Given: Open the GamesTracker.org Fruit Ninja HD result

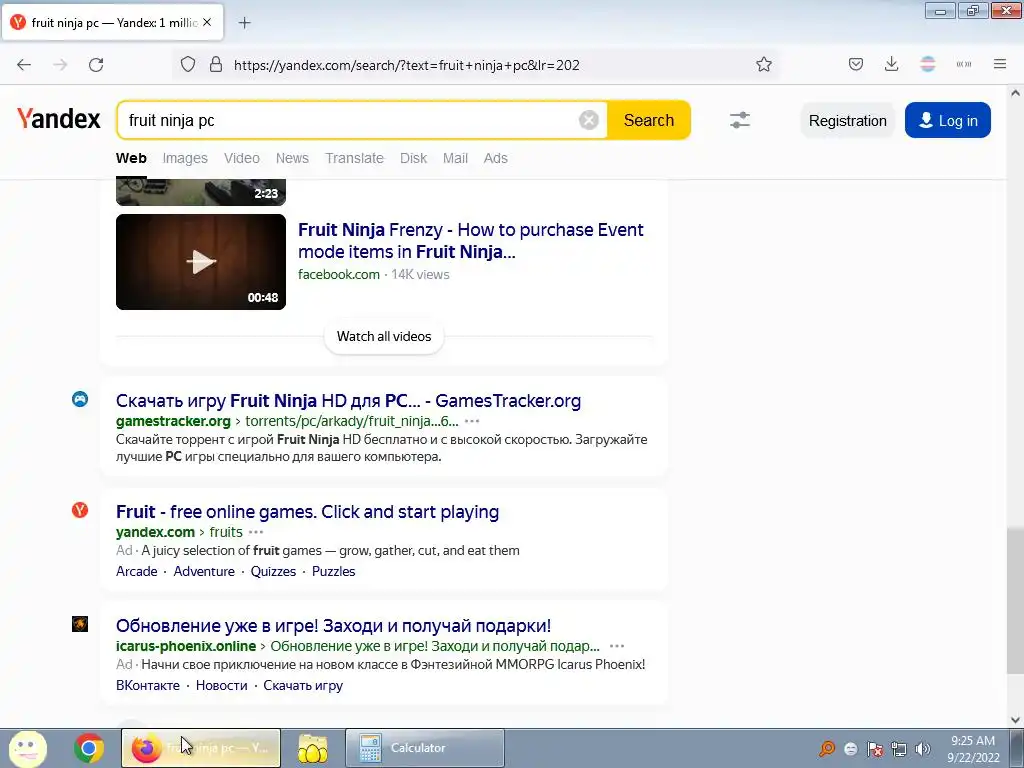Looking at the screenshot, I should coord(348,400).
